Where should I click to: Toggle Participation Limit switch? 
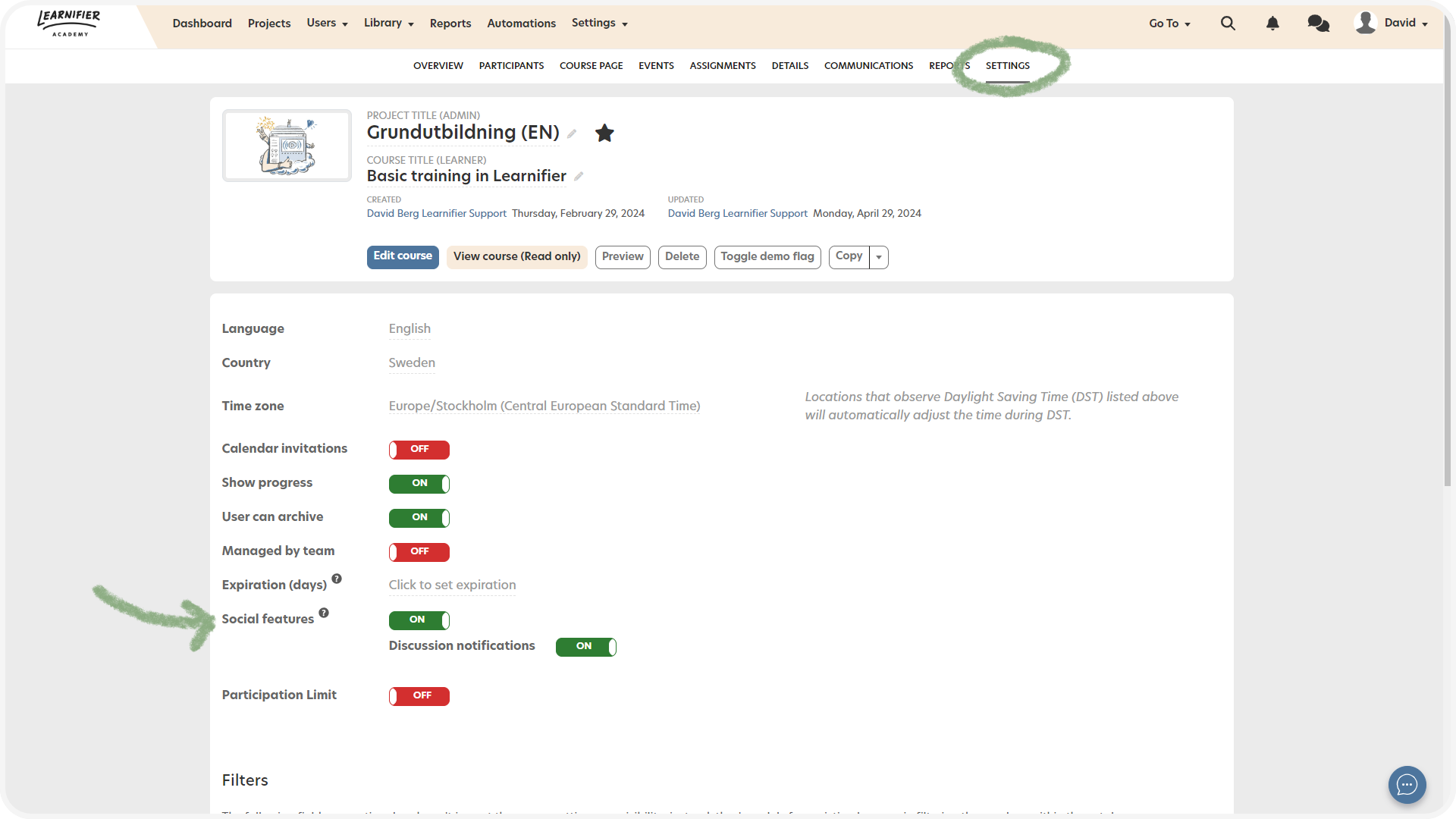click(419, 696)
